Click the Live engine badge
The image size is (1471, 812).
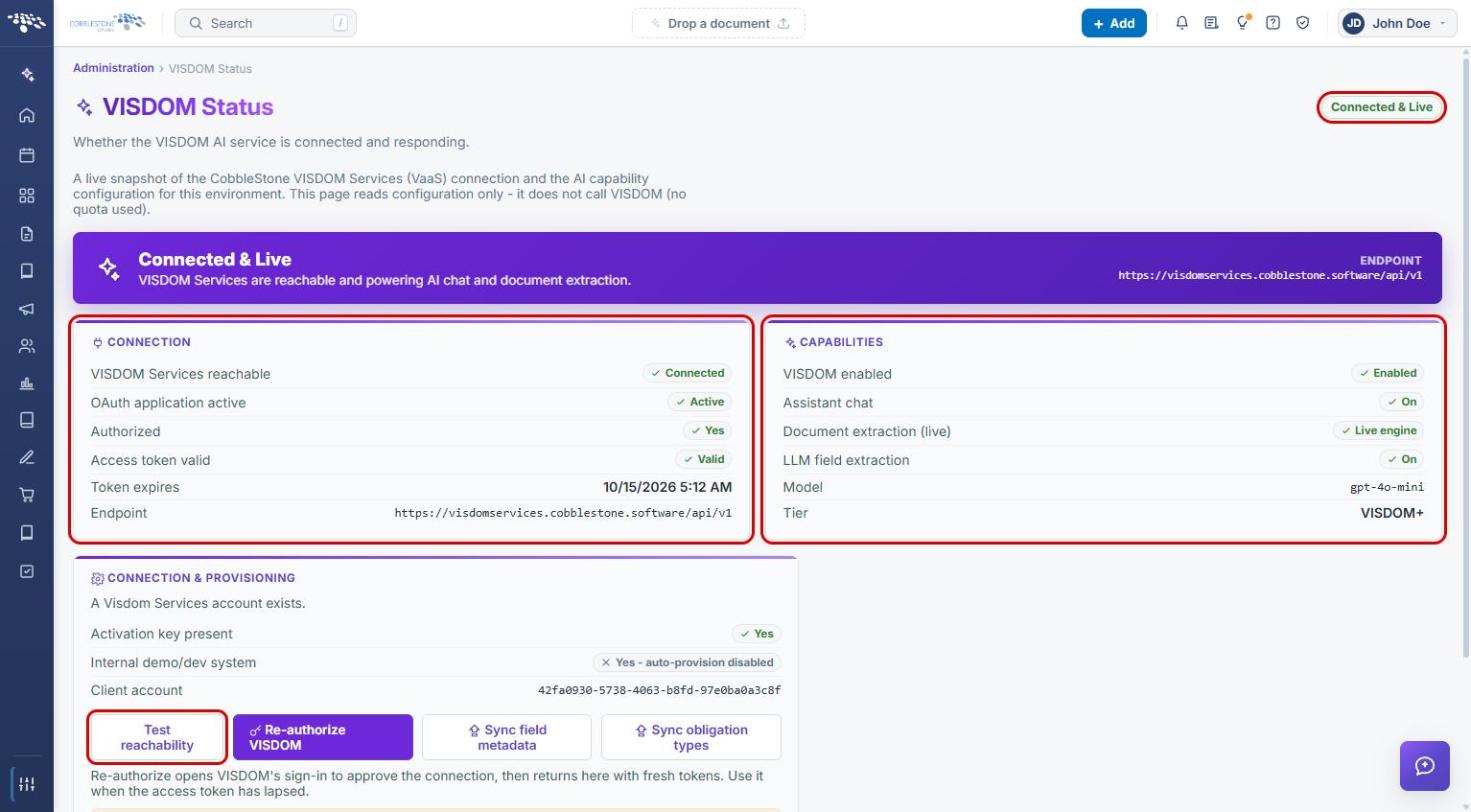pos(1378,431)
